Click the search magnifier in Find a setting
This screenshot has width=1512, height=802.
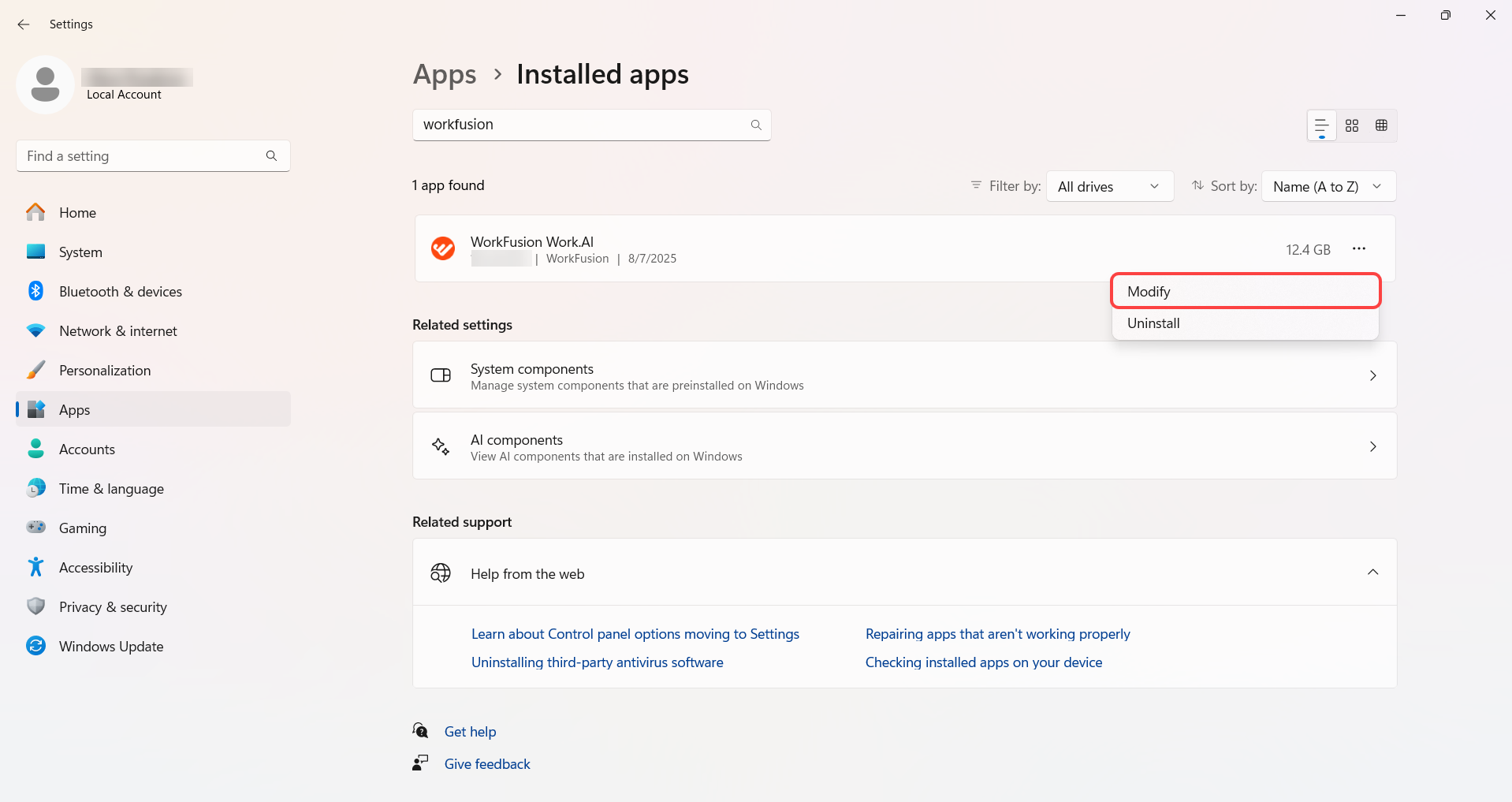[271, 156]
